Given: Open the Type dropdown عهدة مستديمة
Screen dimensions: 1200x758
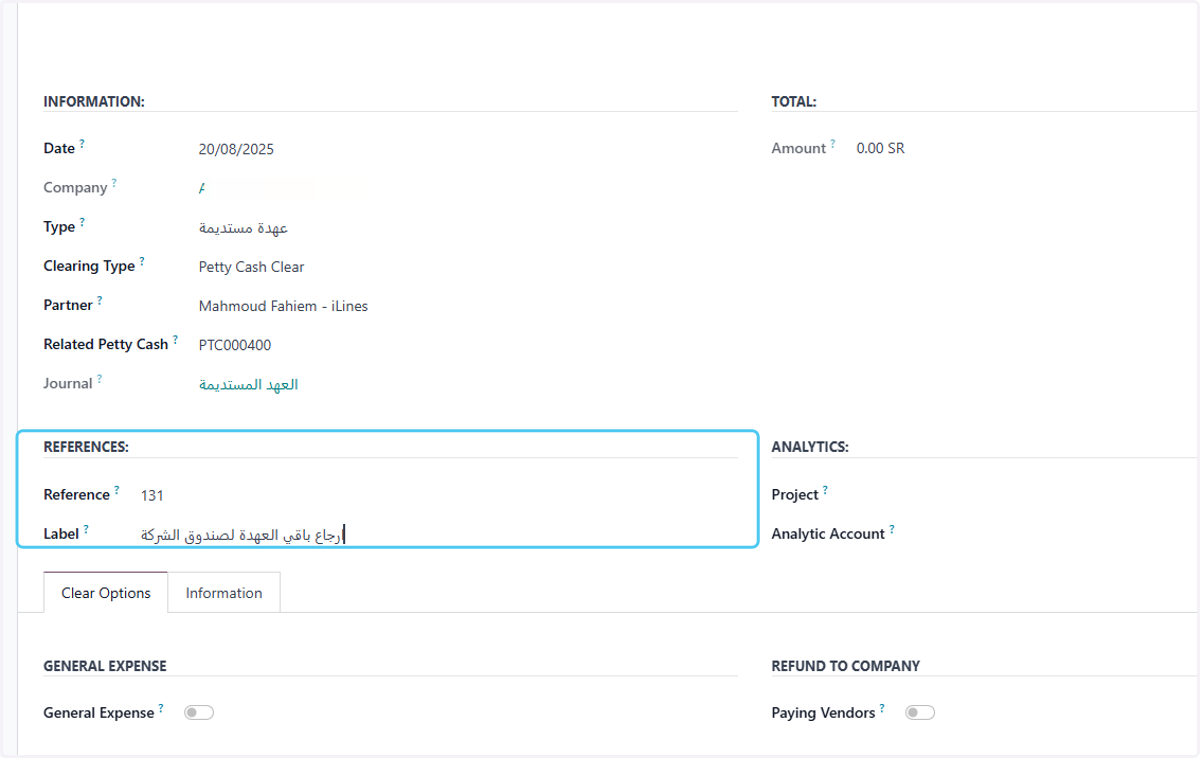Looking at the screenshot, I should click(244, 228).
